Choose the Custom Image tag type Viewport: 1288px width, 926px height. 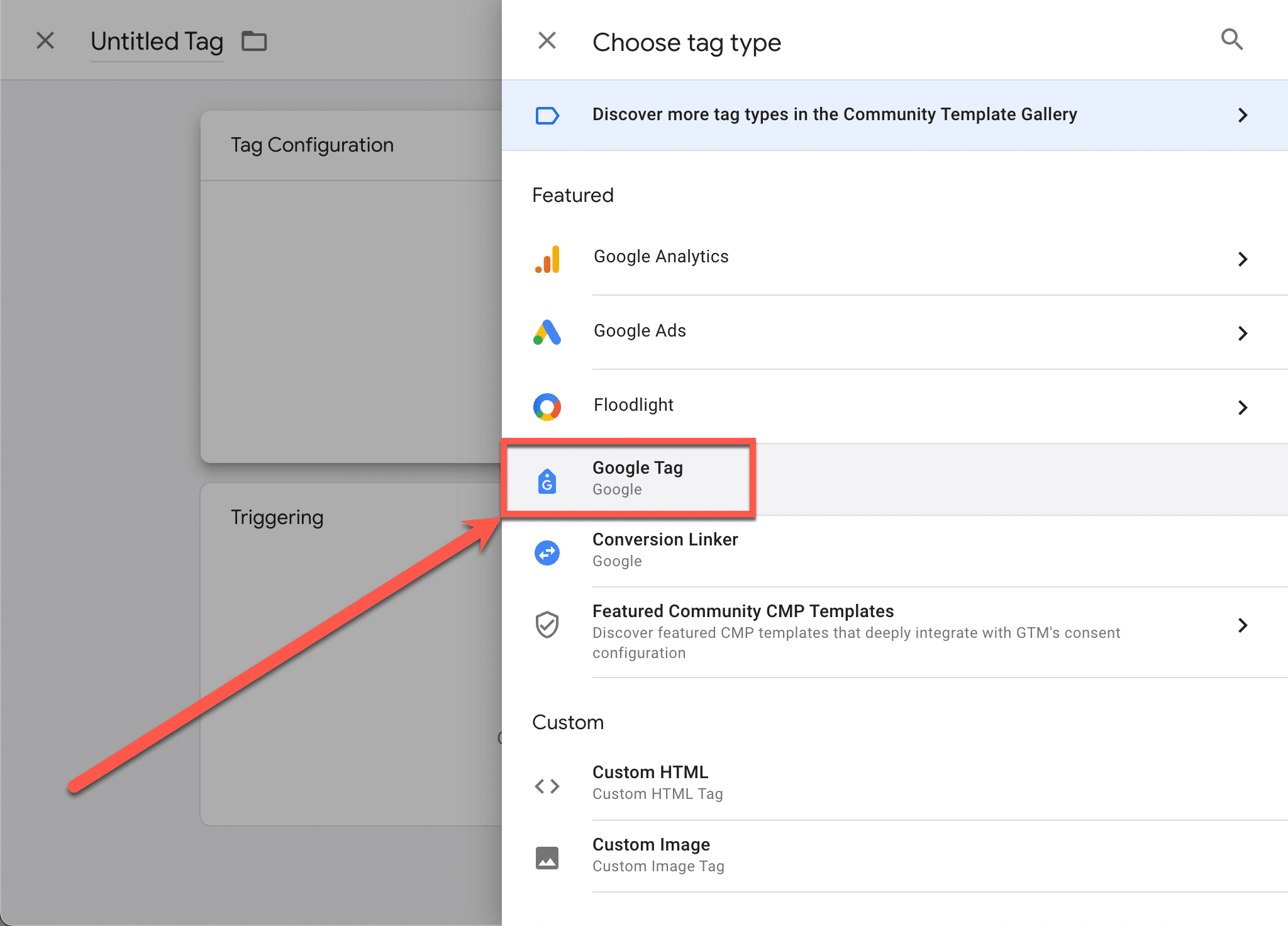coord(894,856)
